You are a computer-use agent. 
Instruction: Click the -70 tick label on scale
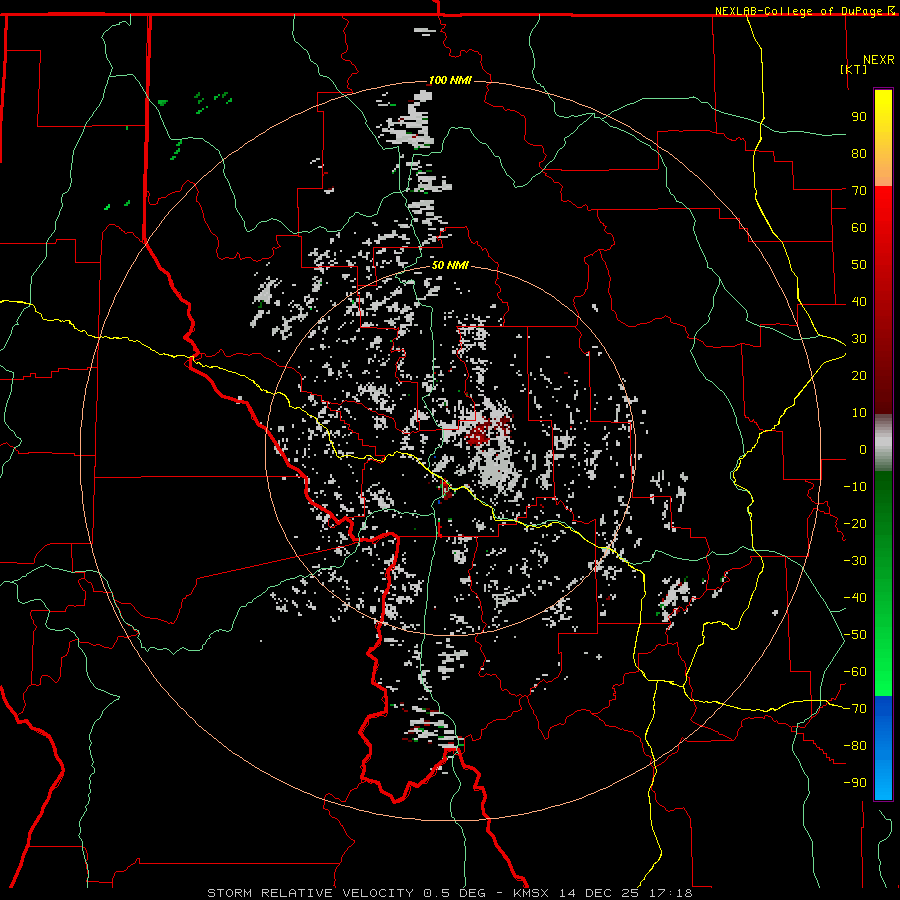(x=855, y=709)
